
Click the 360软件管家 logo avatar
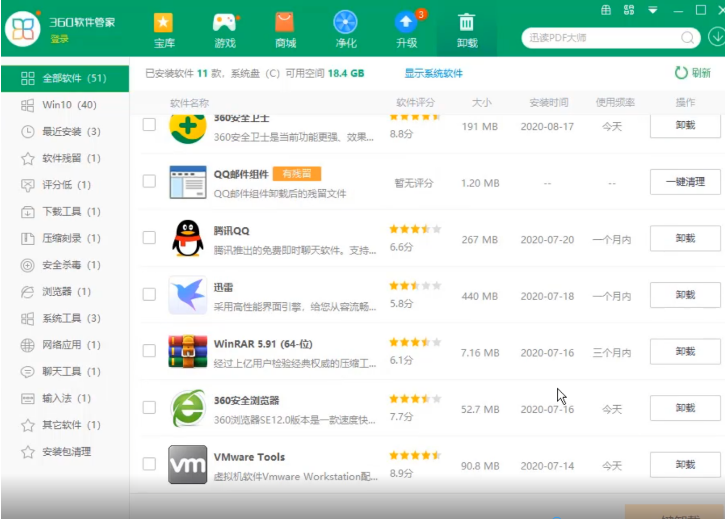pyautogui.click(x=23, y=29)
